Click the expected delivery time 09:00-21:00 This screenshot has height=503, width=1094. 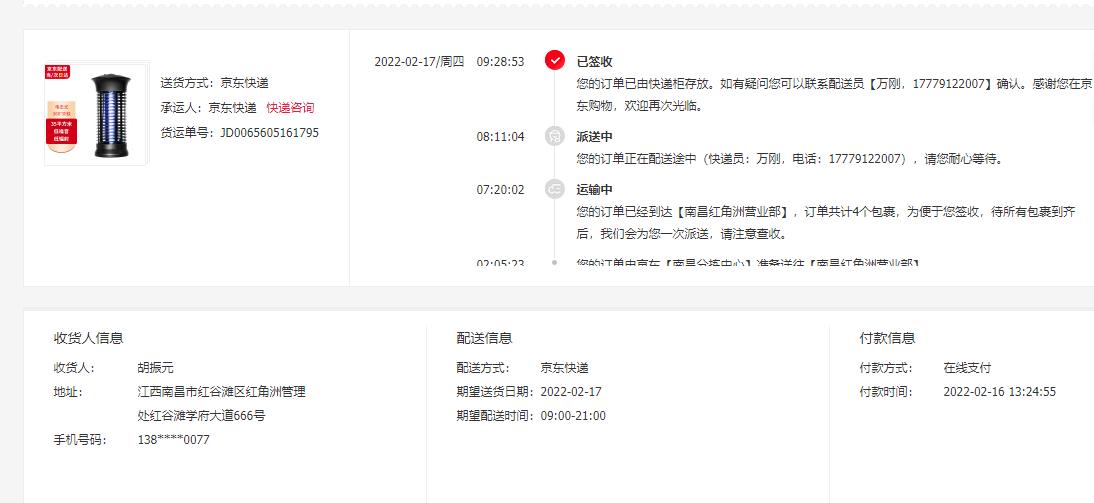point(573,416)
